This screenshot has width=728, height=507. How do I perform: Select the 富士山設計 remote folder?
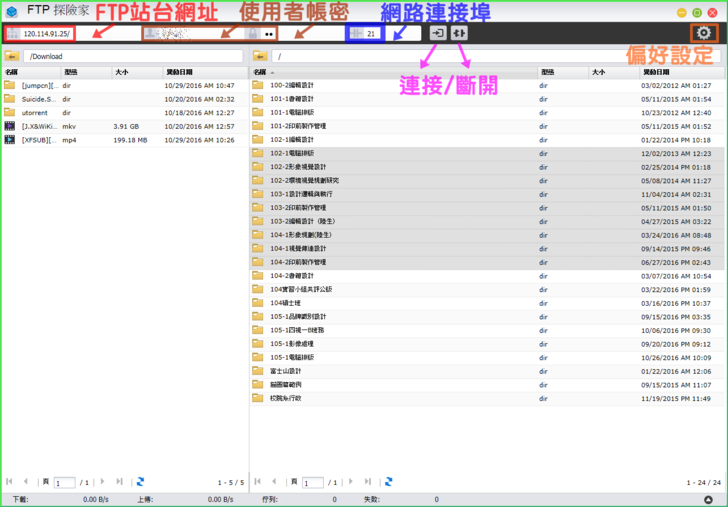click(285, 371)
